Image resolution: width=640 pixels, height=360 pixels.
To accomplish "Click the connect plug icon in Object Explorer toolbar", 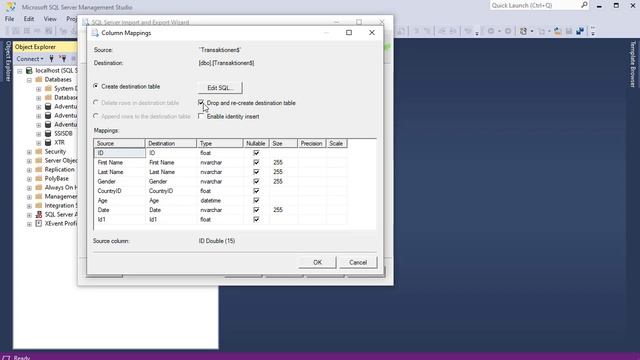I will coord(51,59).
